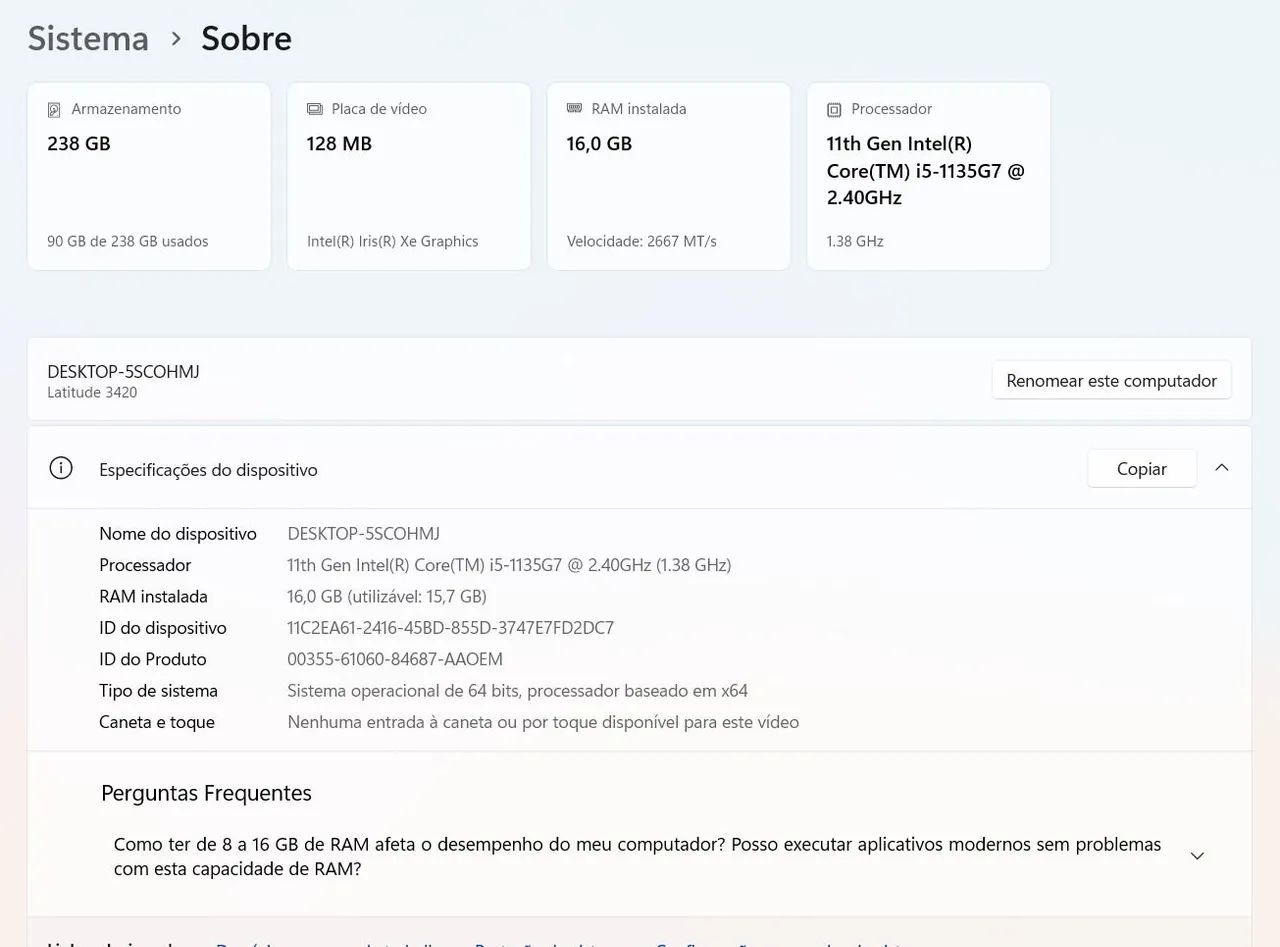The width and height of the screenshot is (1280, 947).
Task: Go back to Sistema via breadcrumb
Action: click(x=88, y=38)
